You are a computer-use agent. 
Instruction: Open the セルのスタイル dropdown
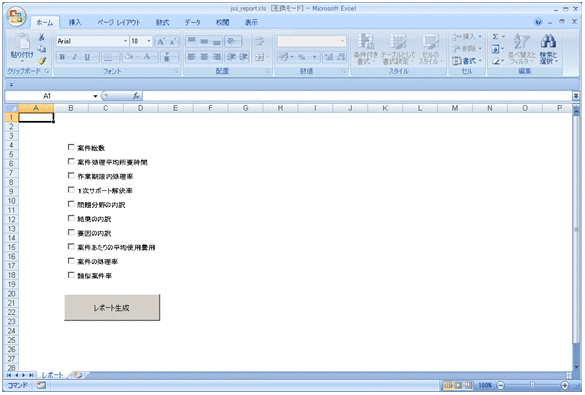click(431, 49)
